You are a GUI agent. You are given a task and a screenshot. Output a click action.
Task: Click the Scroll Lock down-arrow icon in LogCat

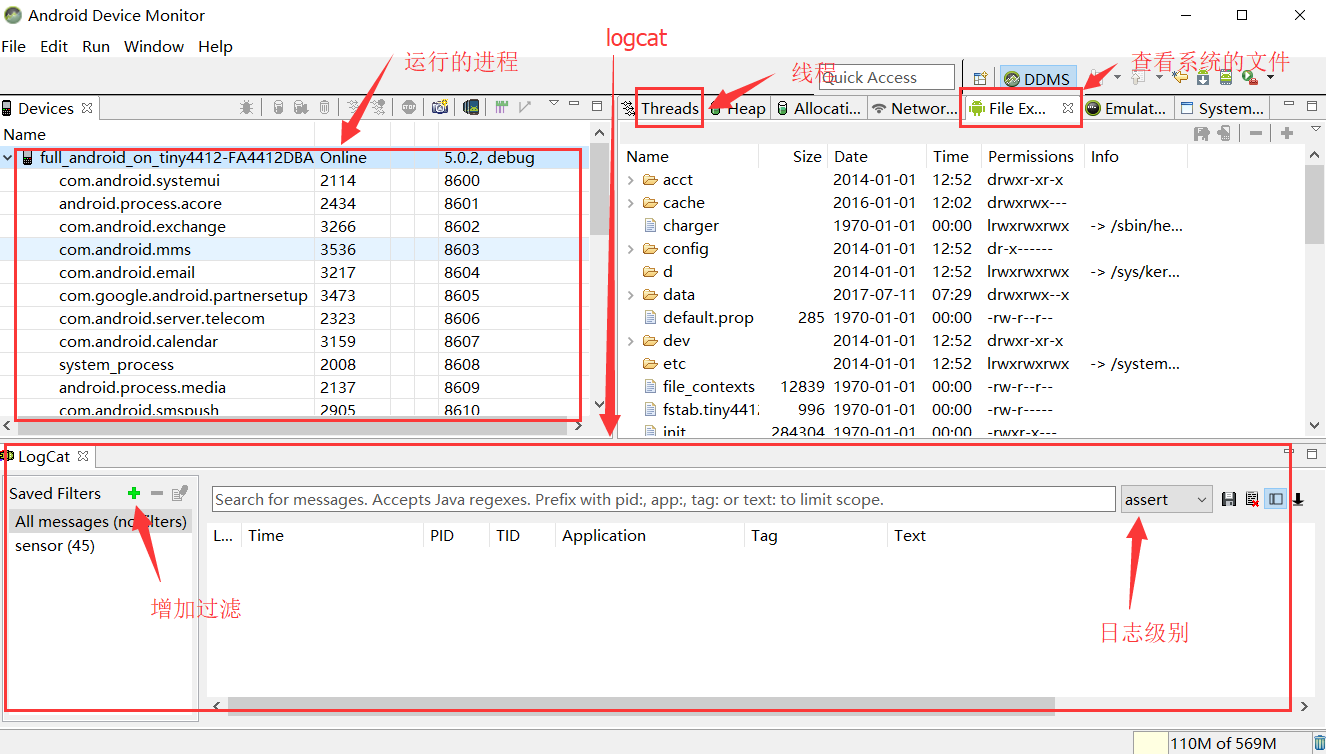tap(1298, 499)
